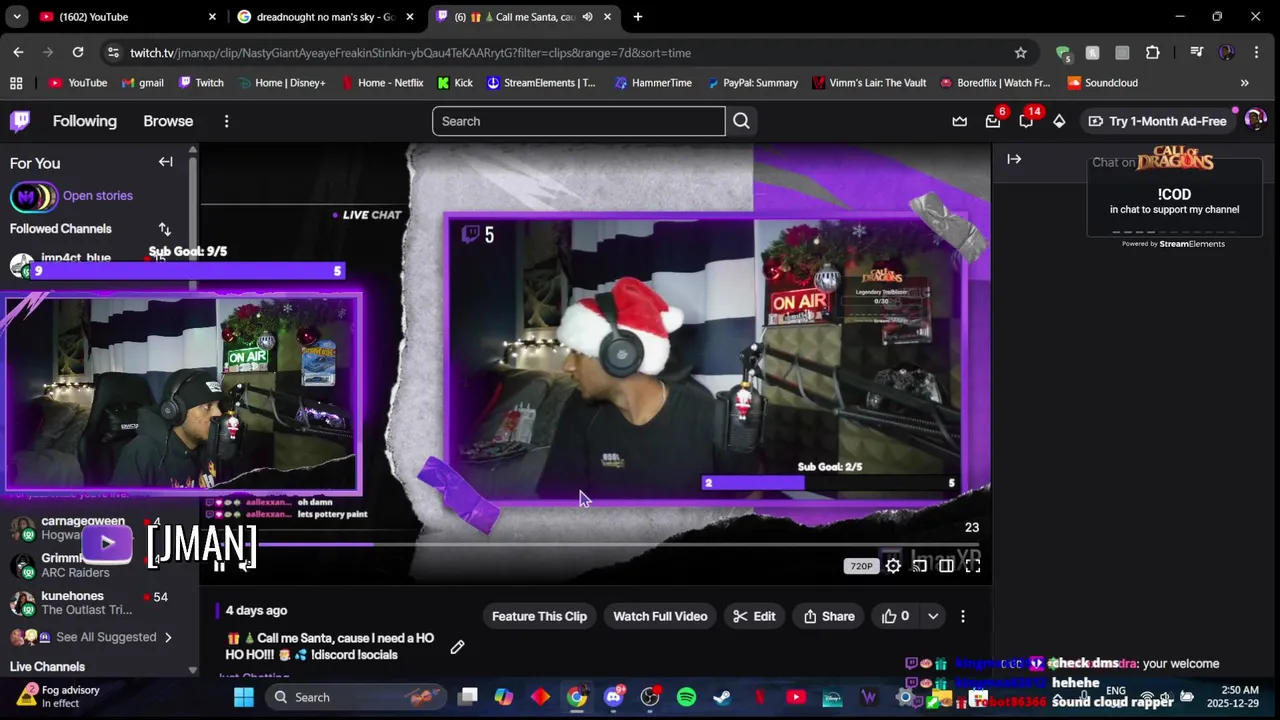Open the Twitch inbox with 6 badge
Viewport: 1280px width, 720px height.
[993, 121]
